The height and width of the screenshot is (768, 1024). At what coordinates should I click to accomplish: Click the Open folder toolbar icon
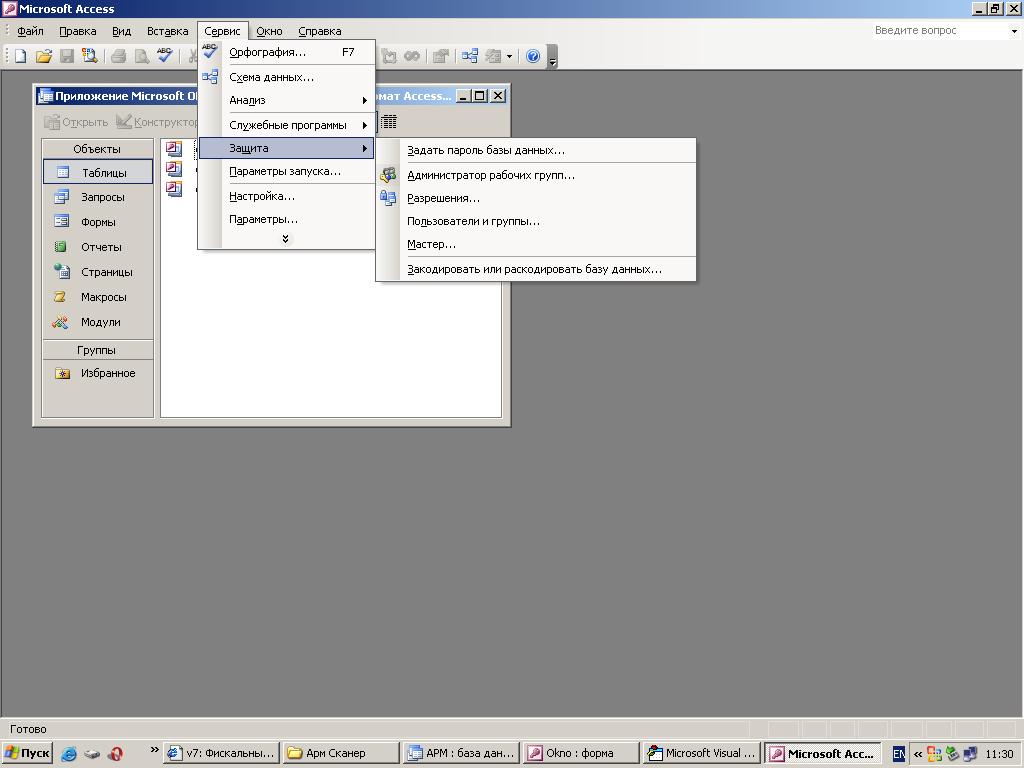point(44,56)
